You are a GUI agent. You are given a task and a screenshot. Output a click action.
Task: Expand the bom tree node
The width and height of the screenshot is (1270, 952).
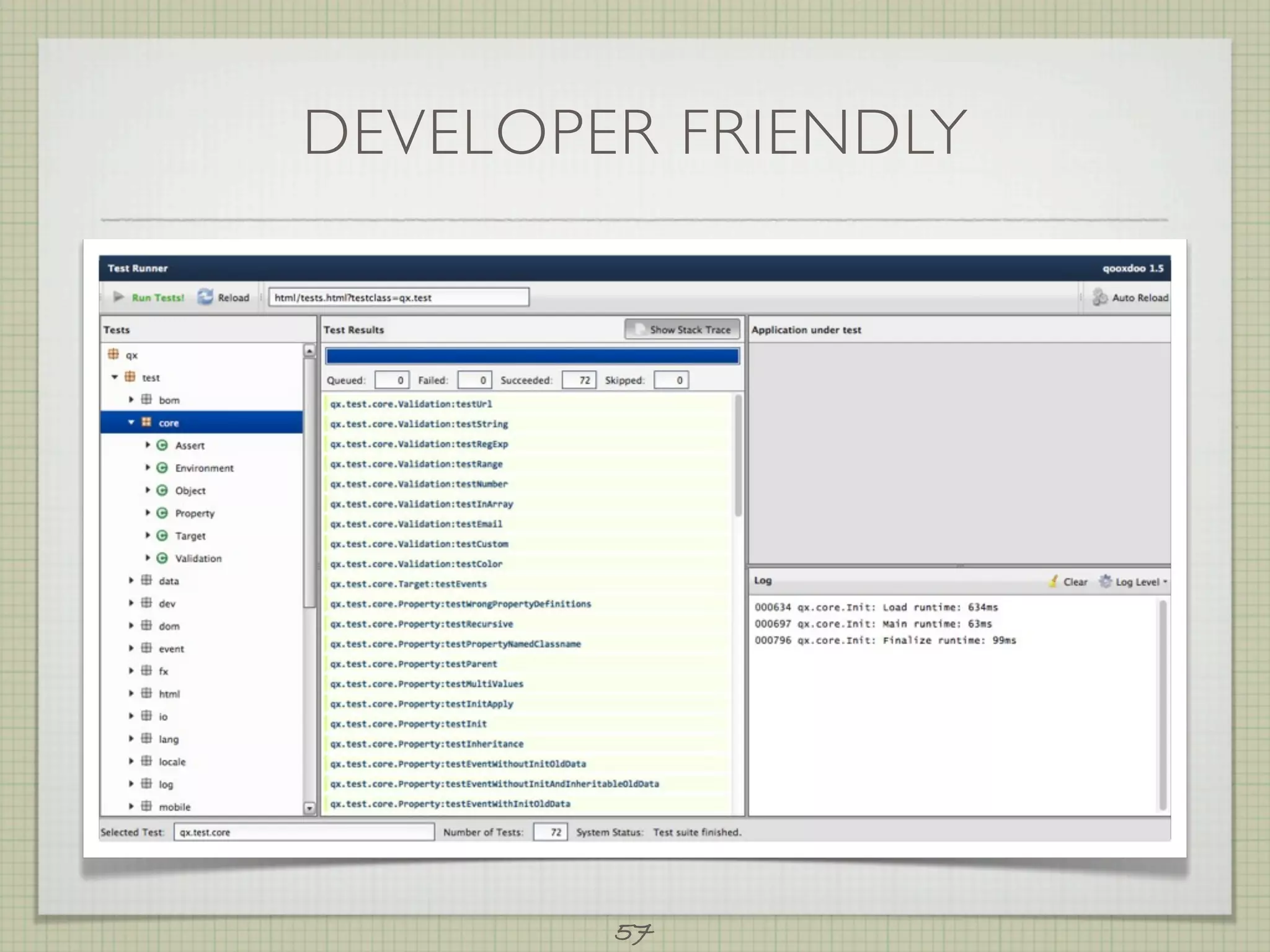pos(131,400)
